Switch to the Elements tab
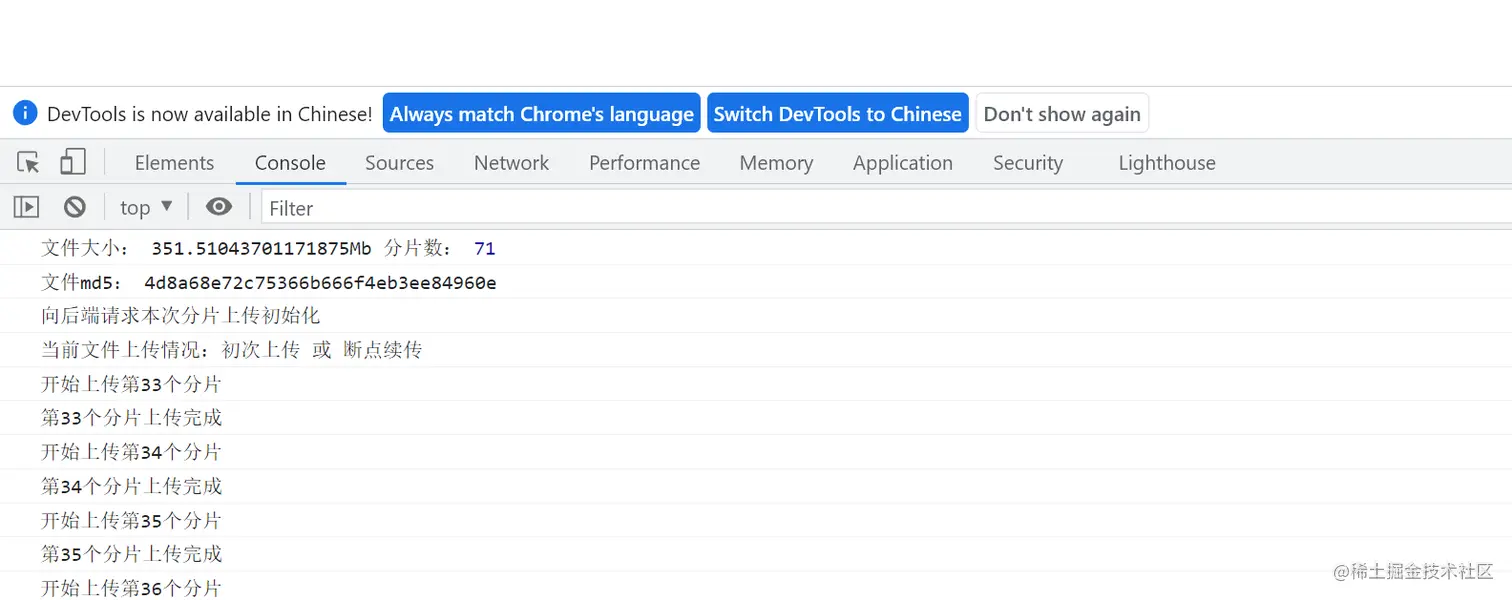This screenshot has width=1512, height=600. tap(174, 163)
